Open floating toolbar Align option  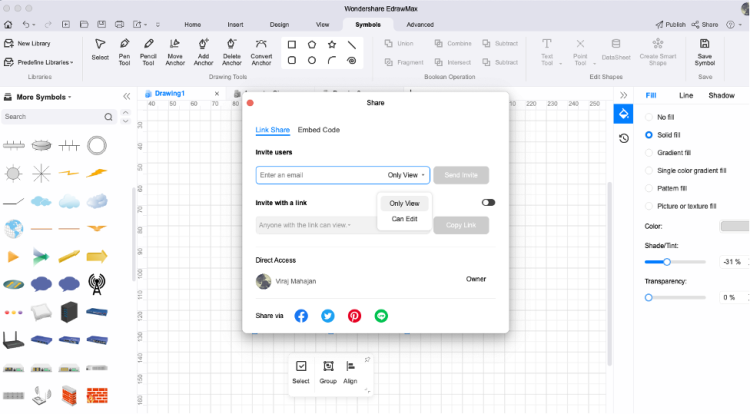pos(350,372)
